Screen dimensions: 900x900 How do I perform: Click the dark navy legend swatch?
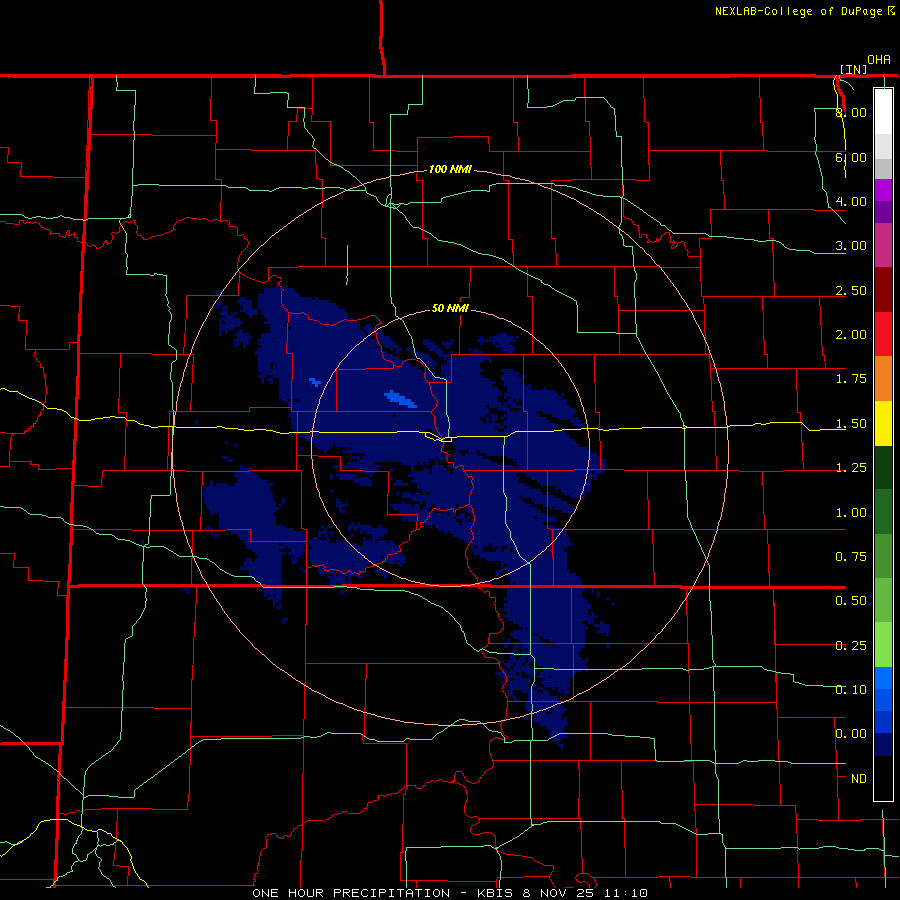click(883, 745)
